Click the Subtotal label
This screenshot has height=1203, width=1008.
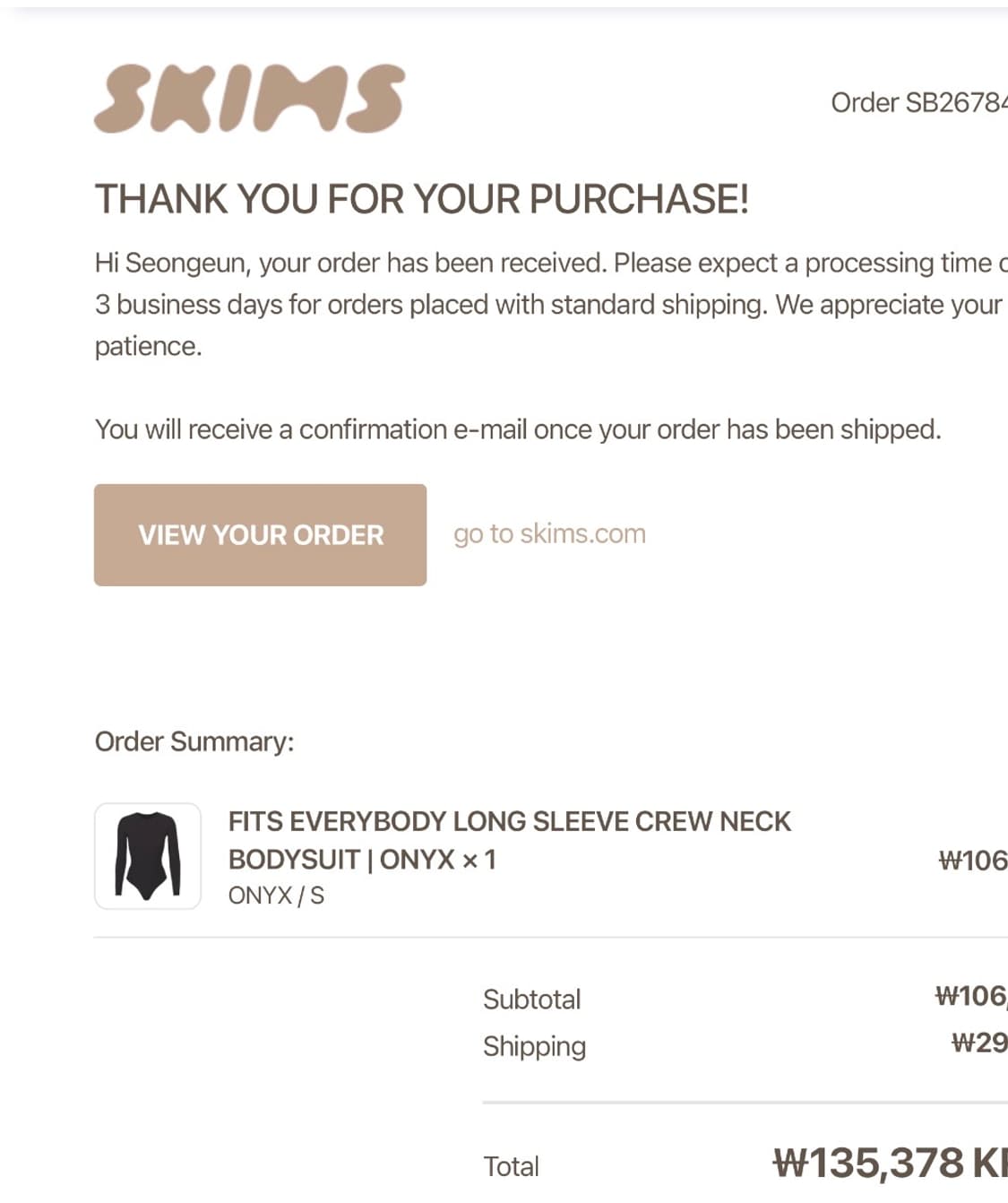coord(531,1000)
